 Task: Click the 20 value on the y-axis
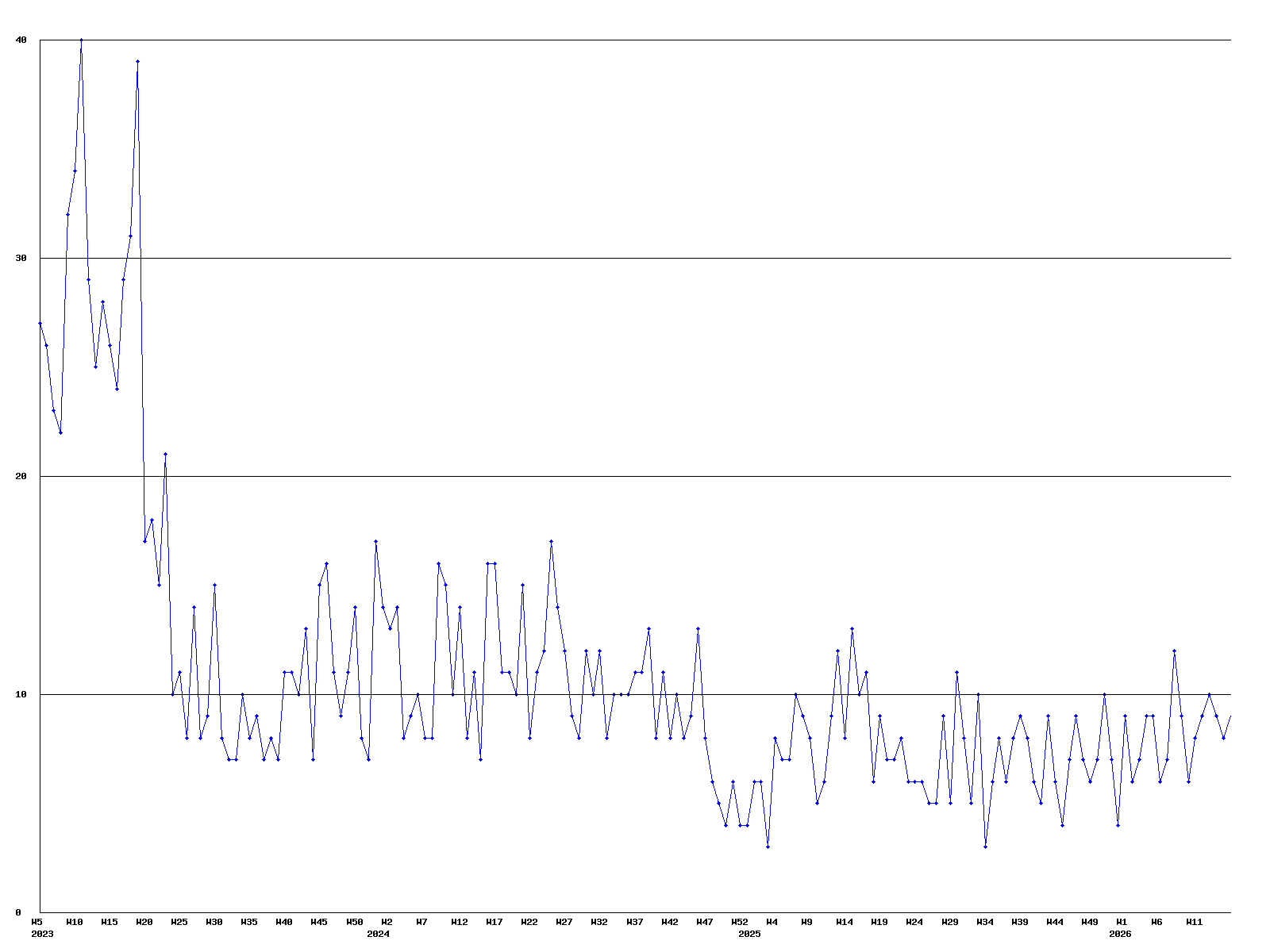21,476
